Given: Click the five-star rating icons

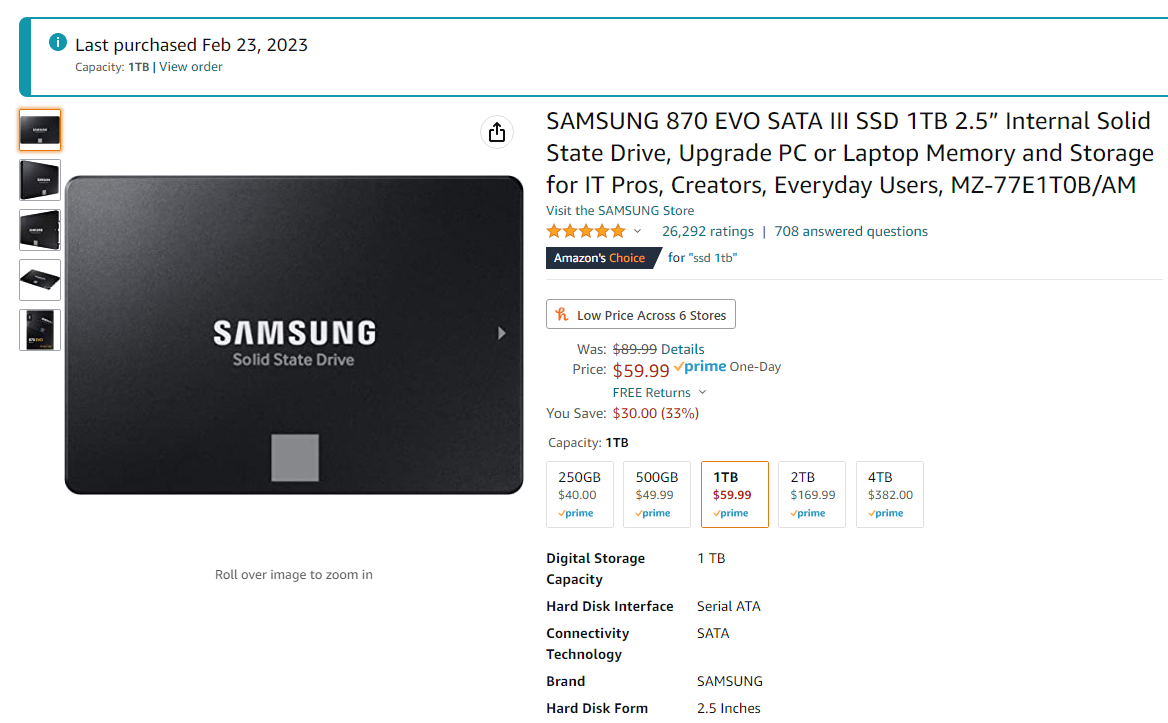Looking at the screenshot, I should tap(586, 231).
